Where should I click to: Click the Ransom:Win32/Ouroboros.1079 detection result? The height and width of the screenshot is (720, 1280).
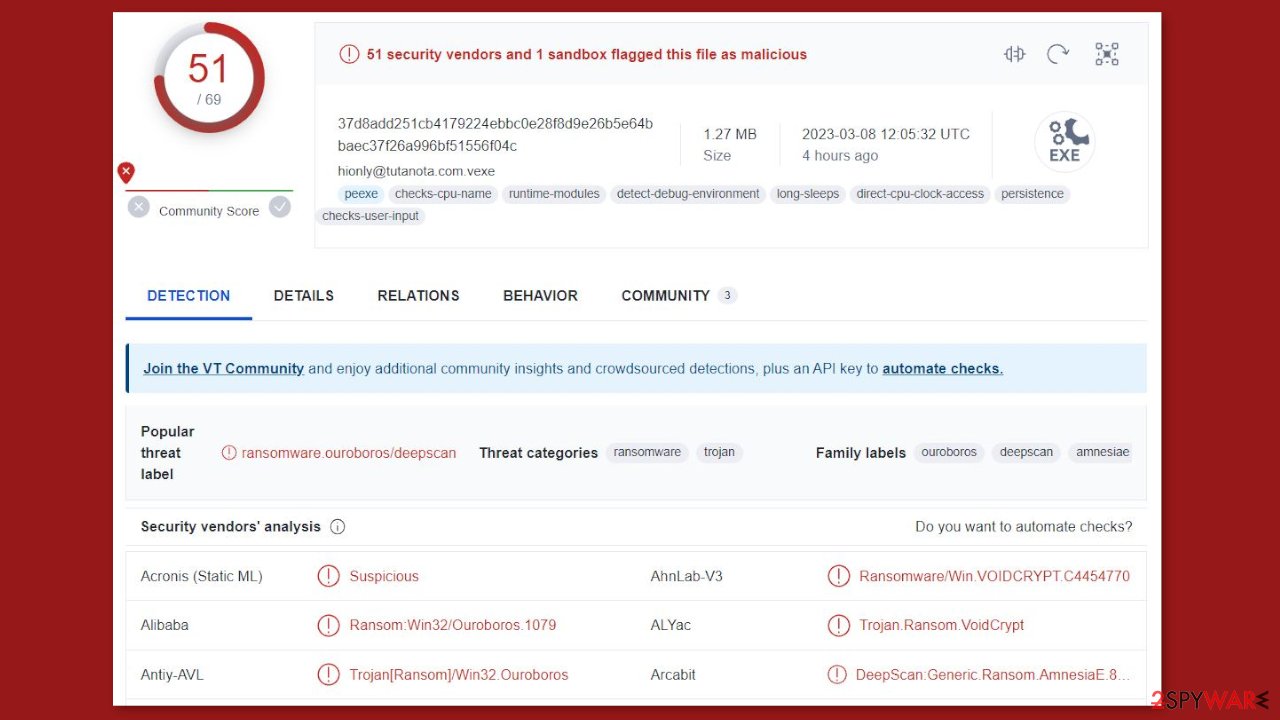453,625
